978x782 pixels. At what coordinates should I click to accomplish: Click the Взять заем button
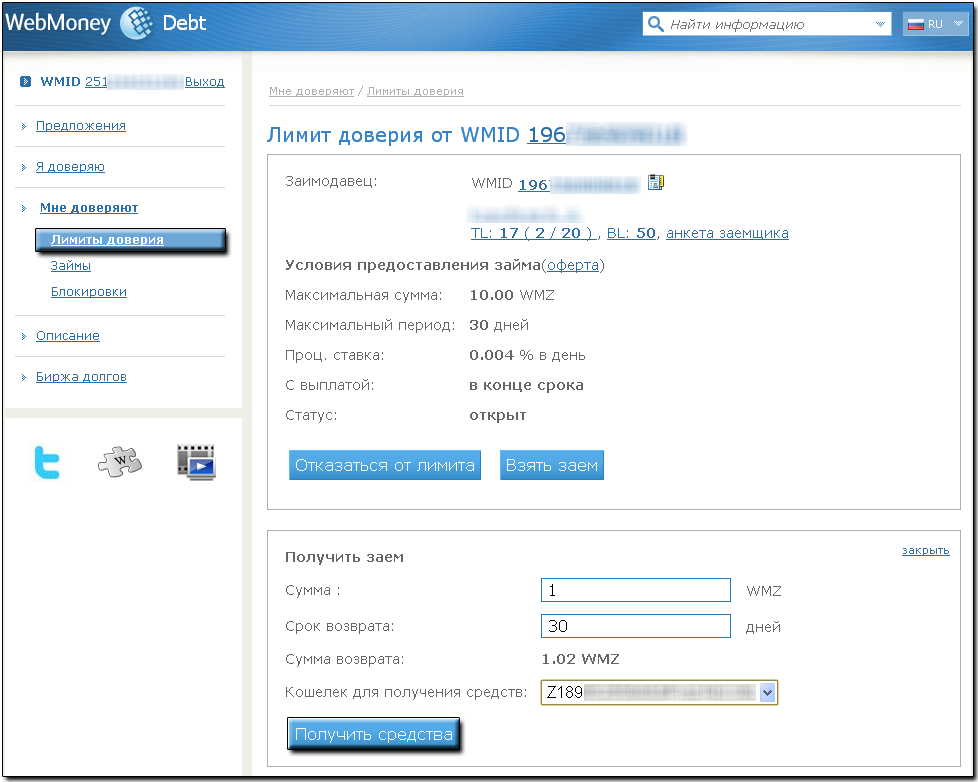pyautogui.click(x=551, y=465)
